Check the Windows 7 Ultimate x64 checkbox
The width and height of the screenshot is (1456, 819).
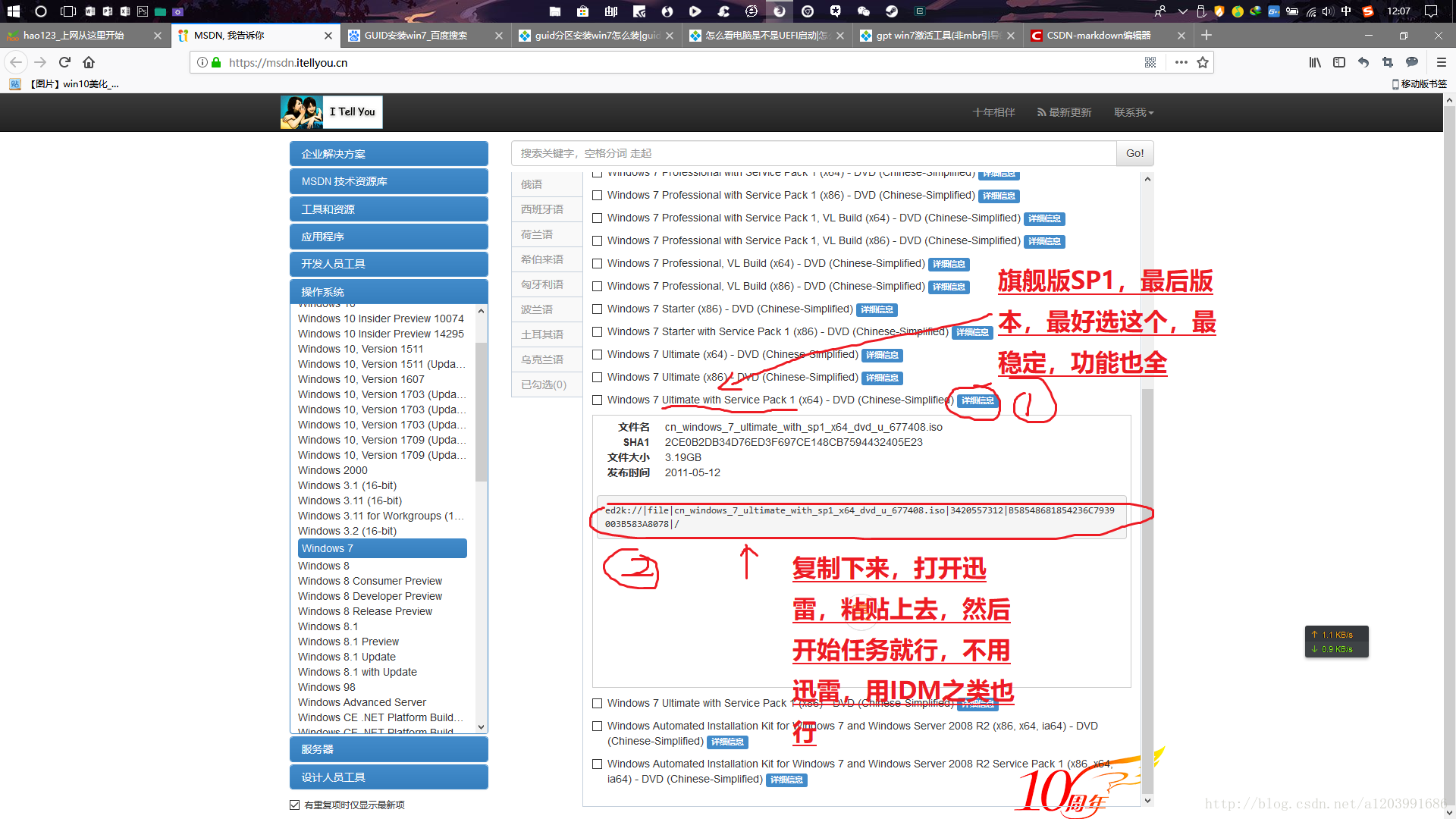pyautogui.click(x=597, y=354)
